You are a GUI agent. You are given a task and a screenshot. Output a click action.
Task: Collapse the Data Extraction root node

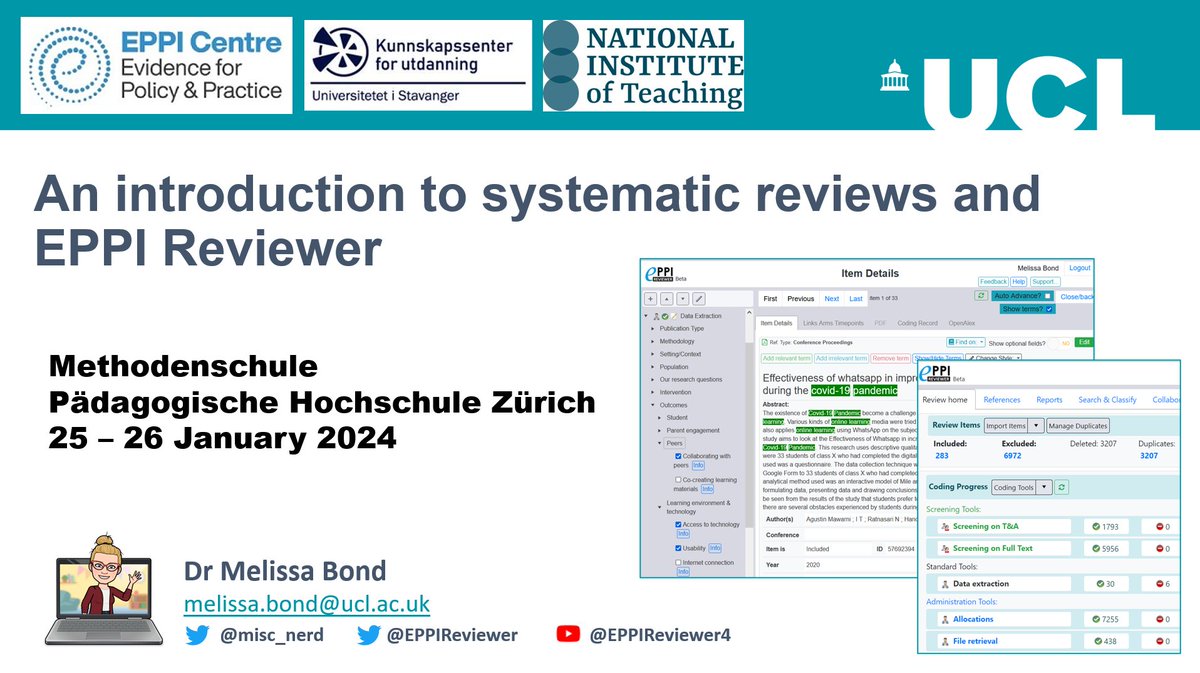(x=646, y=315)
